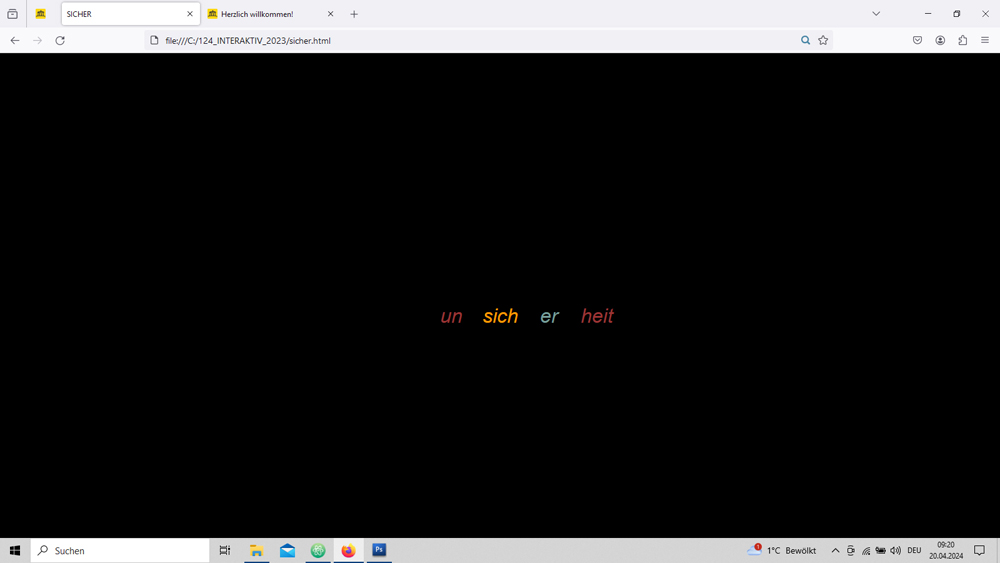This screenshot has width=1000, height=563.
Task: Open the network Wi-Fi tray icon
Action: point(866,550)
